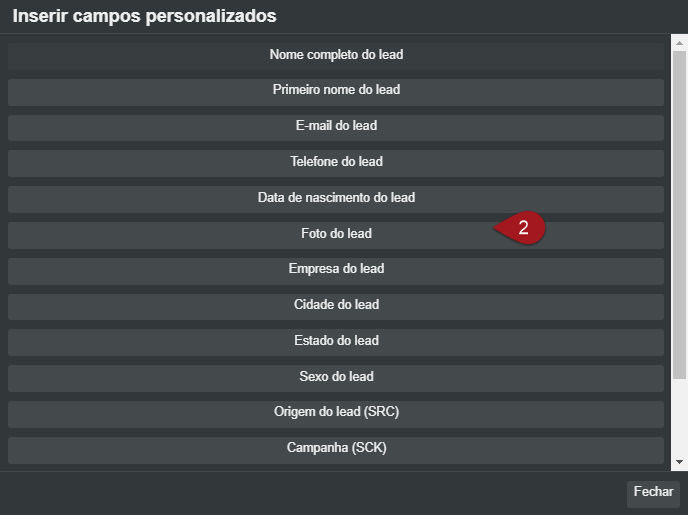Select Empresa do lead field
688x515 pixels.
336,269
